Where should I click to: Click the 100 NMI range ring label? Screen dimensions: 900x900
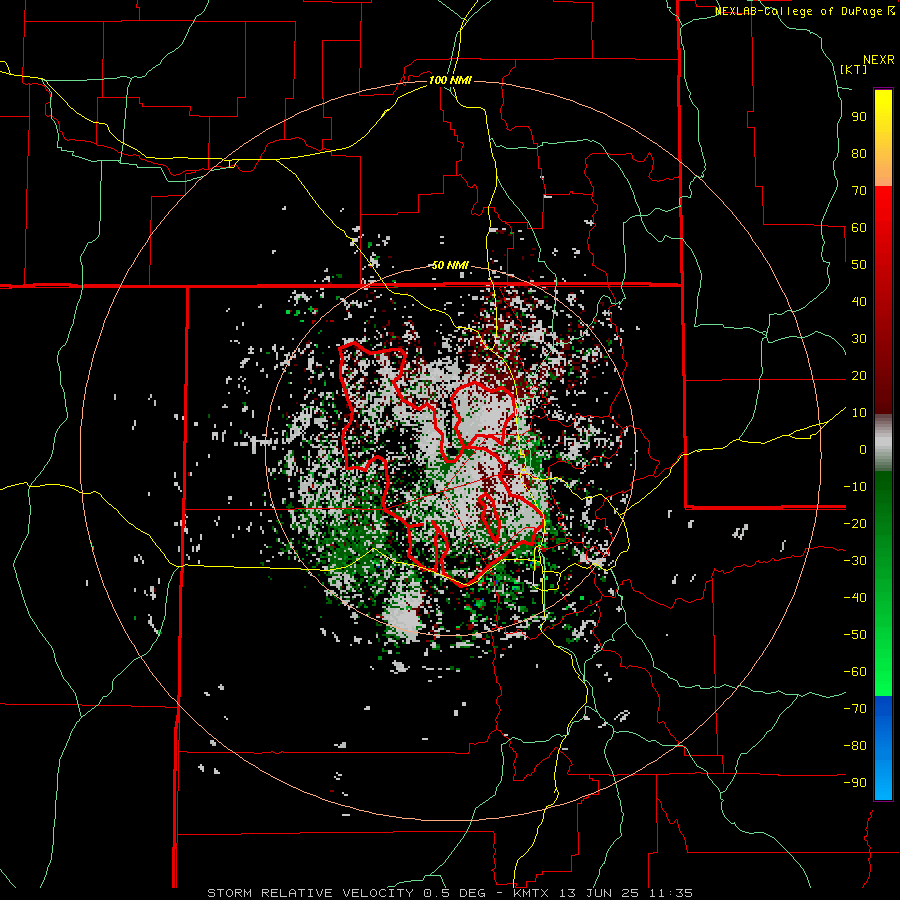pyautogui.click(x=450, y=80)
